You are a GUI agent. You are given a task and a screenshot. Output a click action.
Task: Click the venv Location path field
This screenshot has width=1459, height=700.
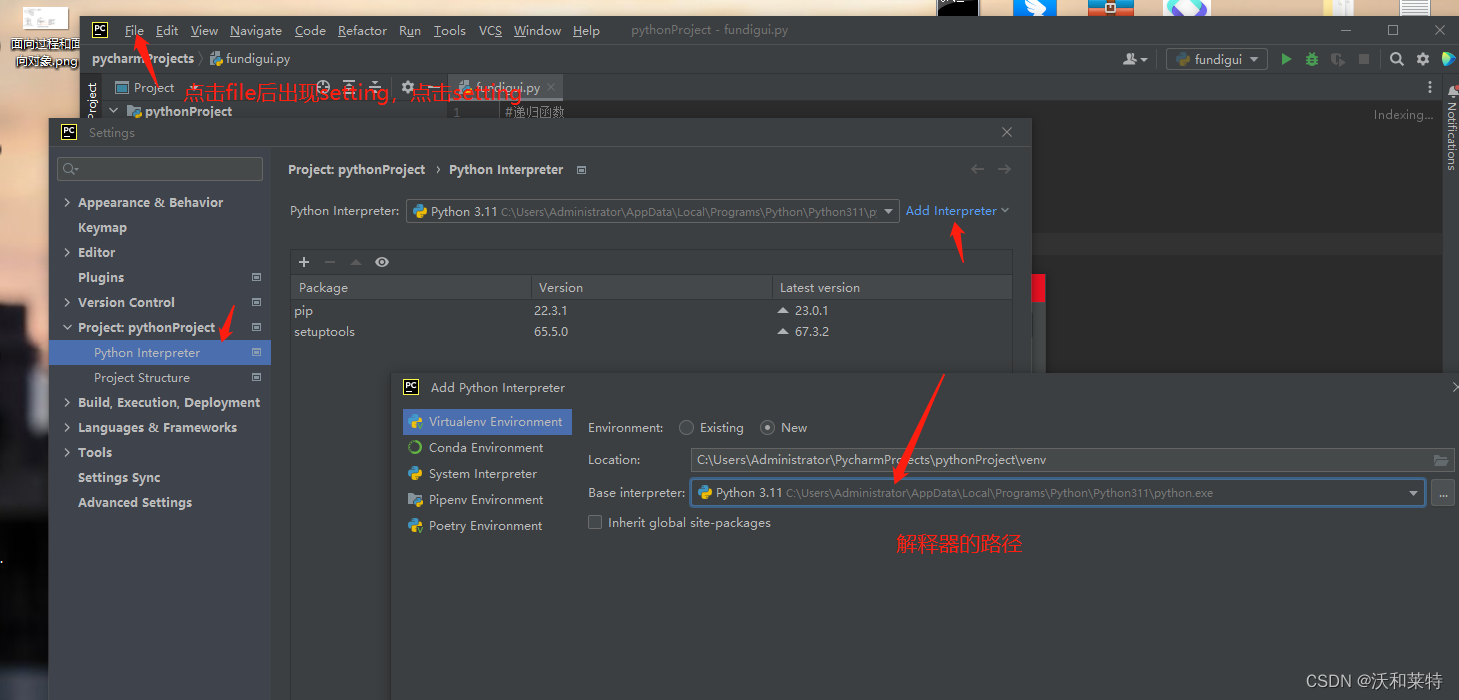[x=1072, y=460]
